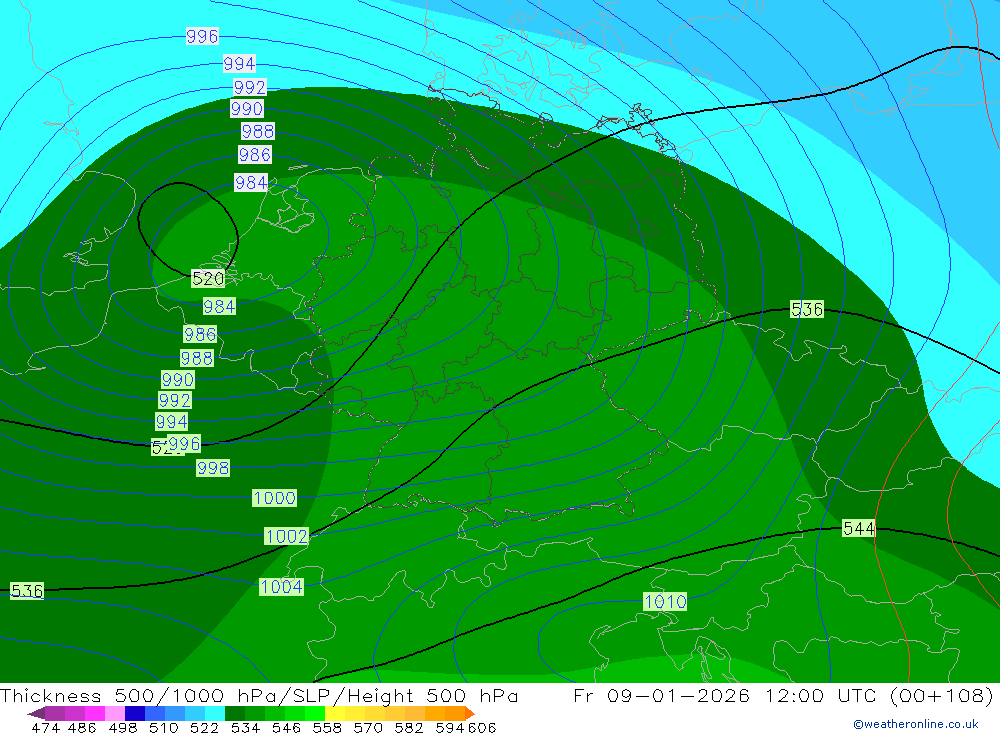Pick the light pink legend swatch

(115, 713)
